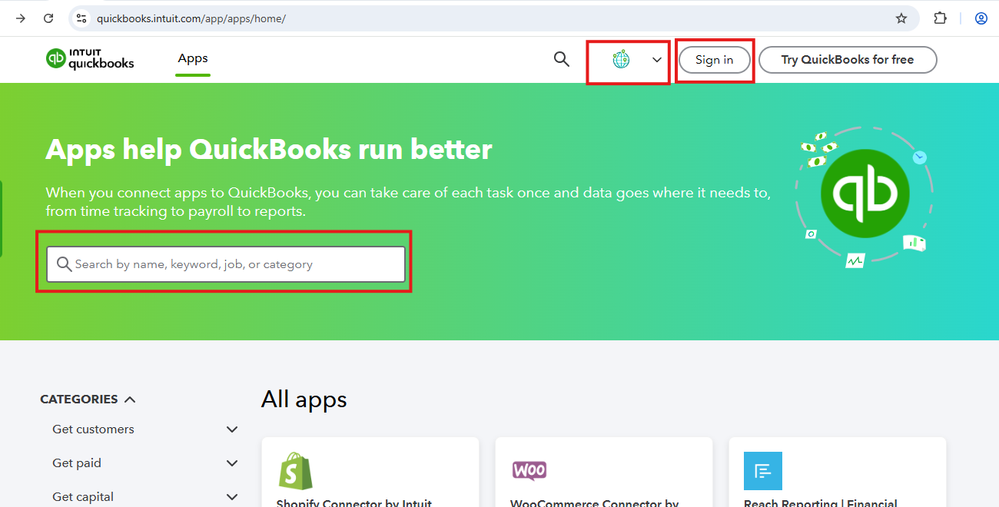999x507 pixels.
Task: Open the globe region selector dropdown
Action: 637,60
